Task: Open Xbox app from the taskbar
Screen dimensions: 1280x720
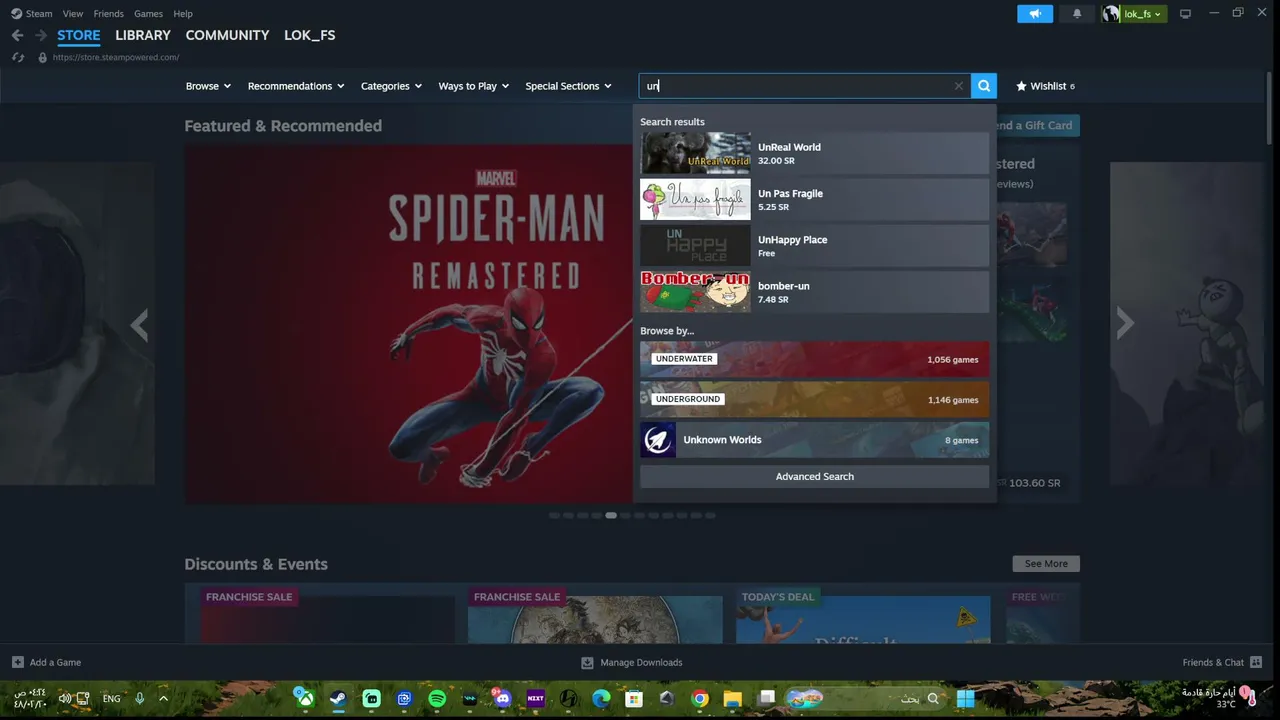Action: [x=304, y=699]
